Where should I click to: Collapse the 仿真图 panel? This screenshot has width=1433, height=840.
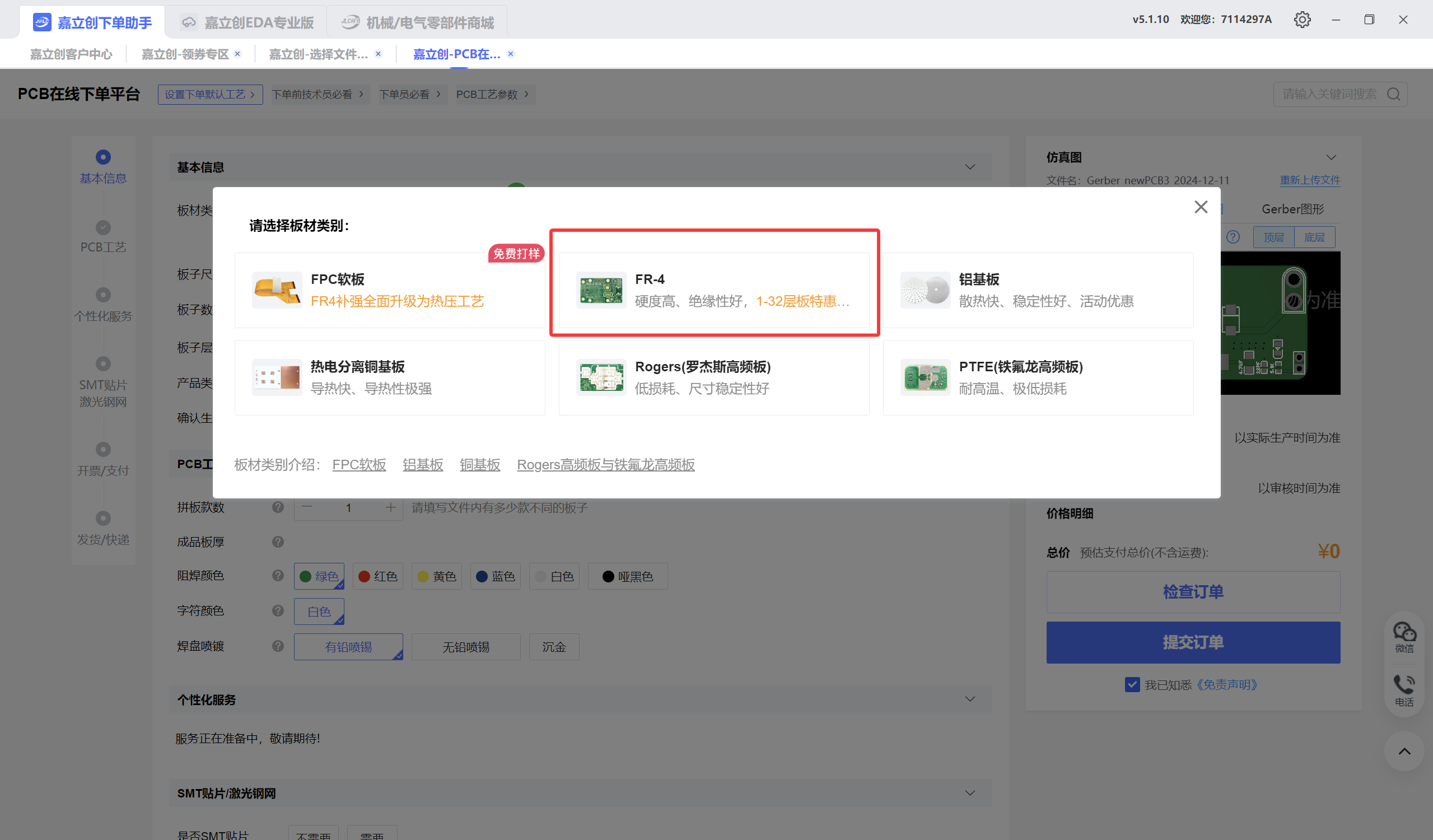click(x=1331, y=157)
